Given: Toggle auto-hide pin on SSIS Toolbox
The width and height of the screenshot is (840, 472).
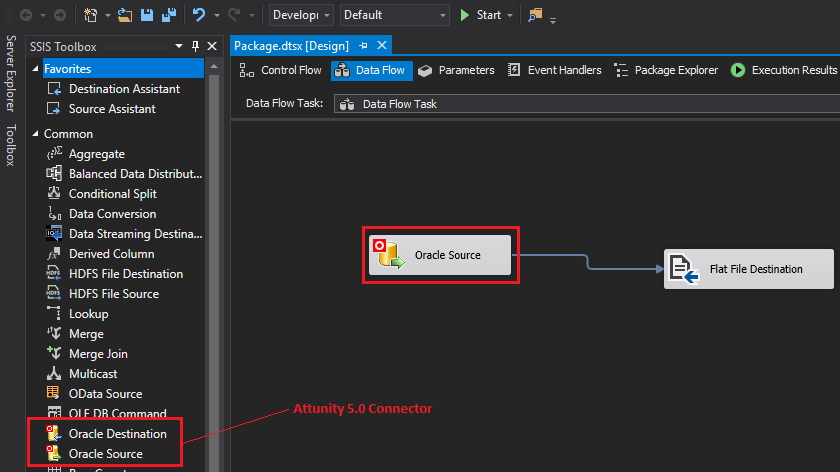Looking at the screenshot, I should click(x=196, y=47).
